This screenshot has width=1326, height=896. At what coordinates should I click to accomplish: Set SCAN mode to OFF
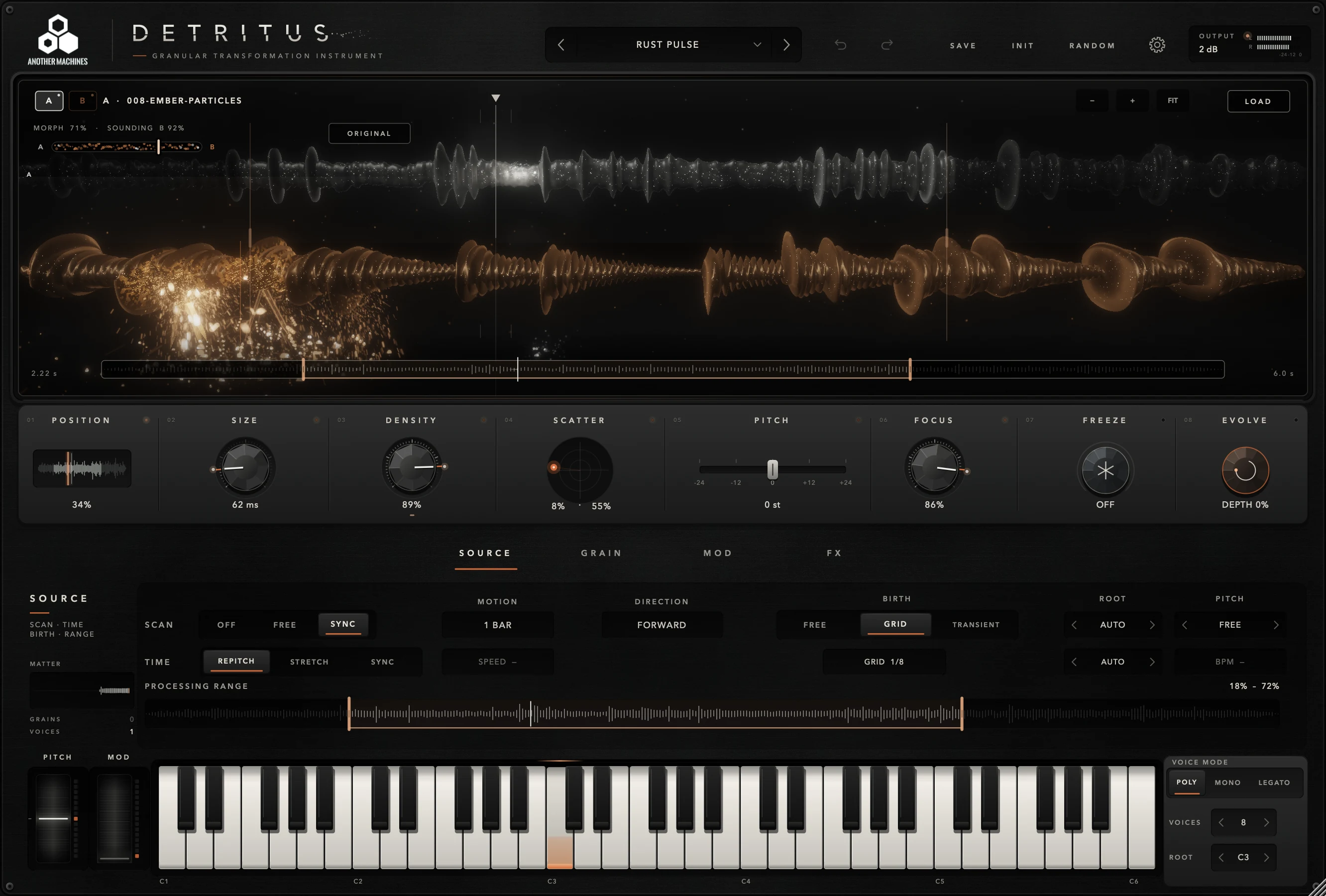coord(226,625)
